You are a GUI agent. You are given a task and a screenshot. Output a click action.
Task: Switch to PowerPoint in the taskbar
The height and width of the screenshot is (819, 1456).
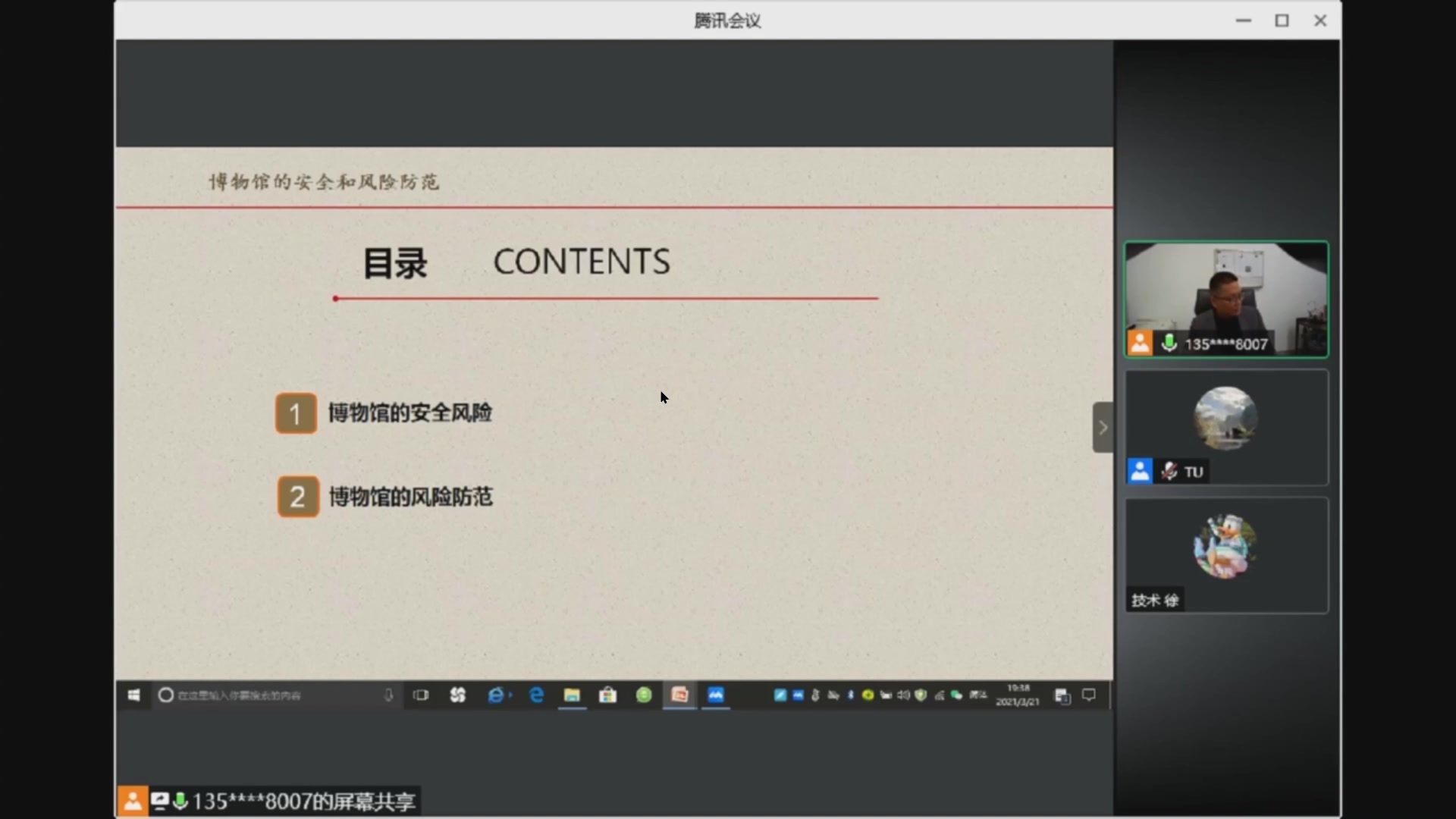click(x=679, y=695)
